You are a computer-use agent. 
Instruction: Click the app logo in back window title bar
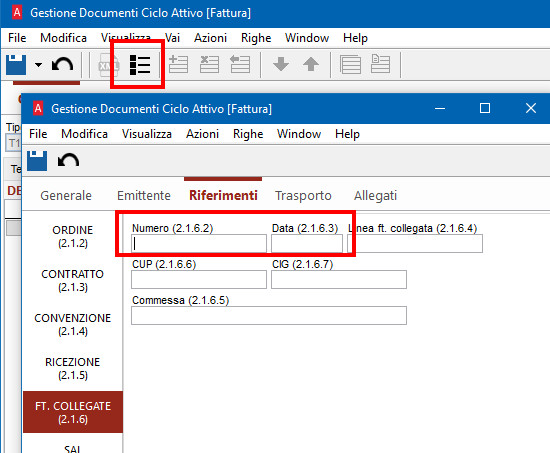pos(17,12)
